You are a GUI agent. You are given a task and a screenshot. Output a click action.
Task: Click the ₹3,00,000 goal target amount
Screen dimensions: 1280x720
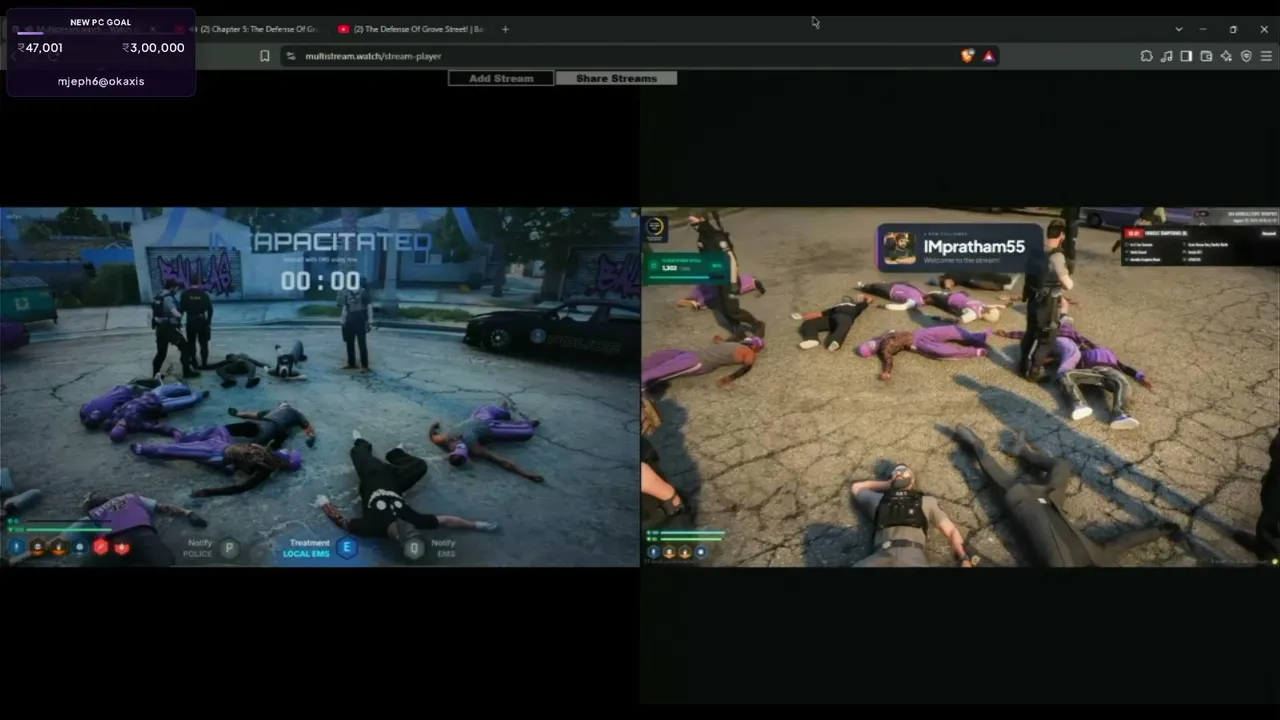[x=153, y=48]
